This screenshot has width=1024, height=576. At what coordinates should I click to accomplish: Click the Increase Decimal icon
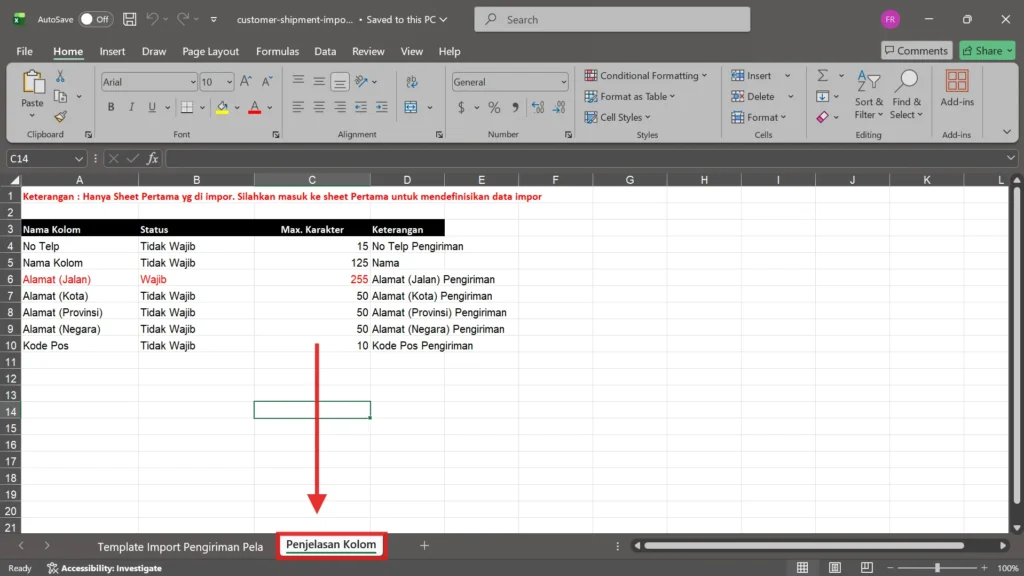click(x=538, y=107)
